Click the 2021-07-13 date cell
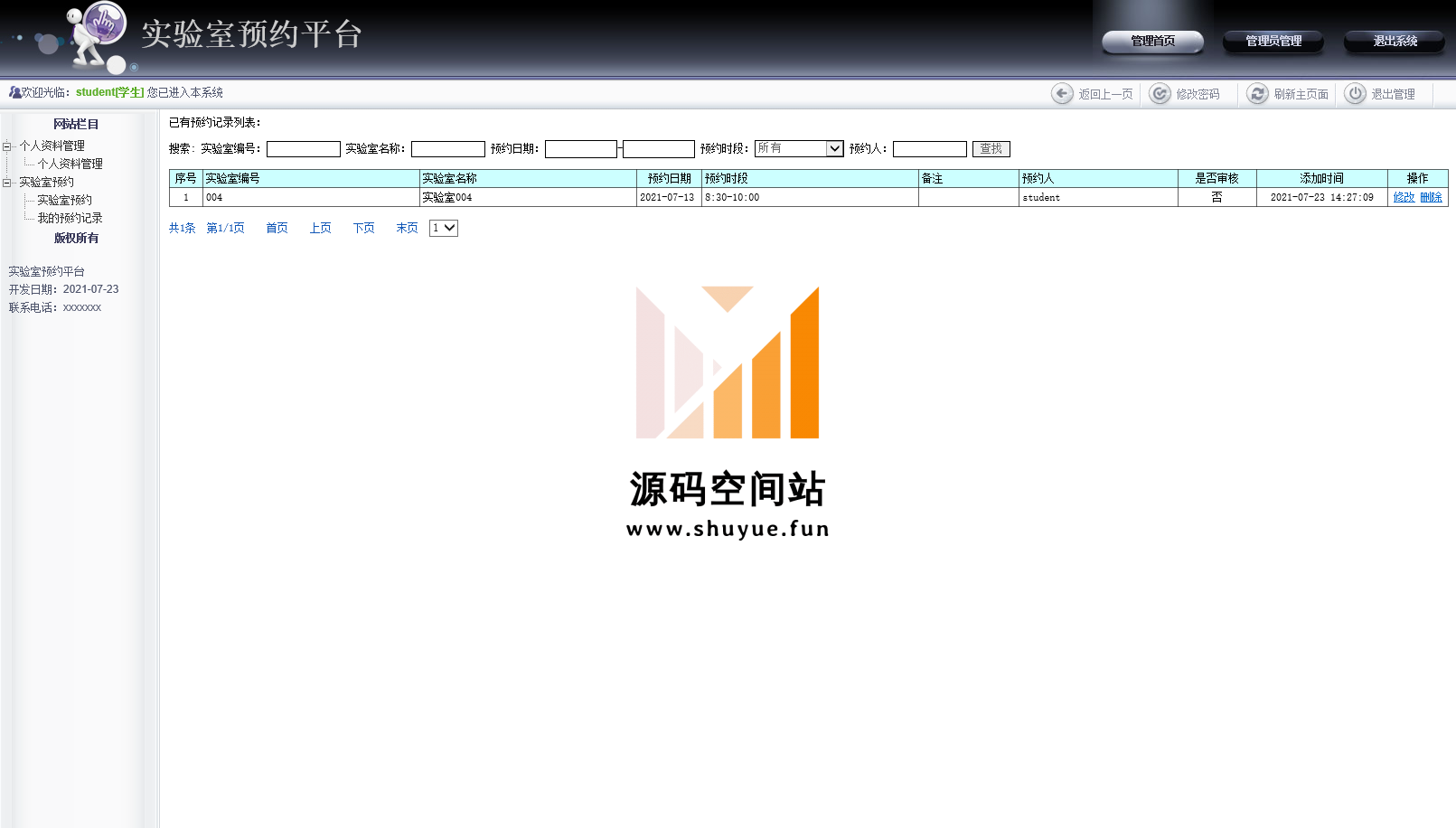The image size is (1456, 828). [669, 197]
